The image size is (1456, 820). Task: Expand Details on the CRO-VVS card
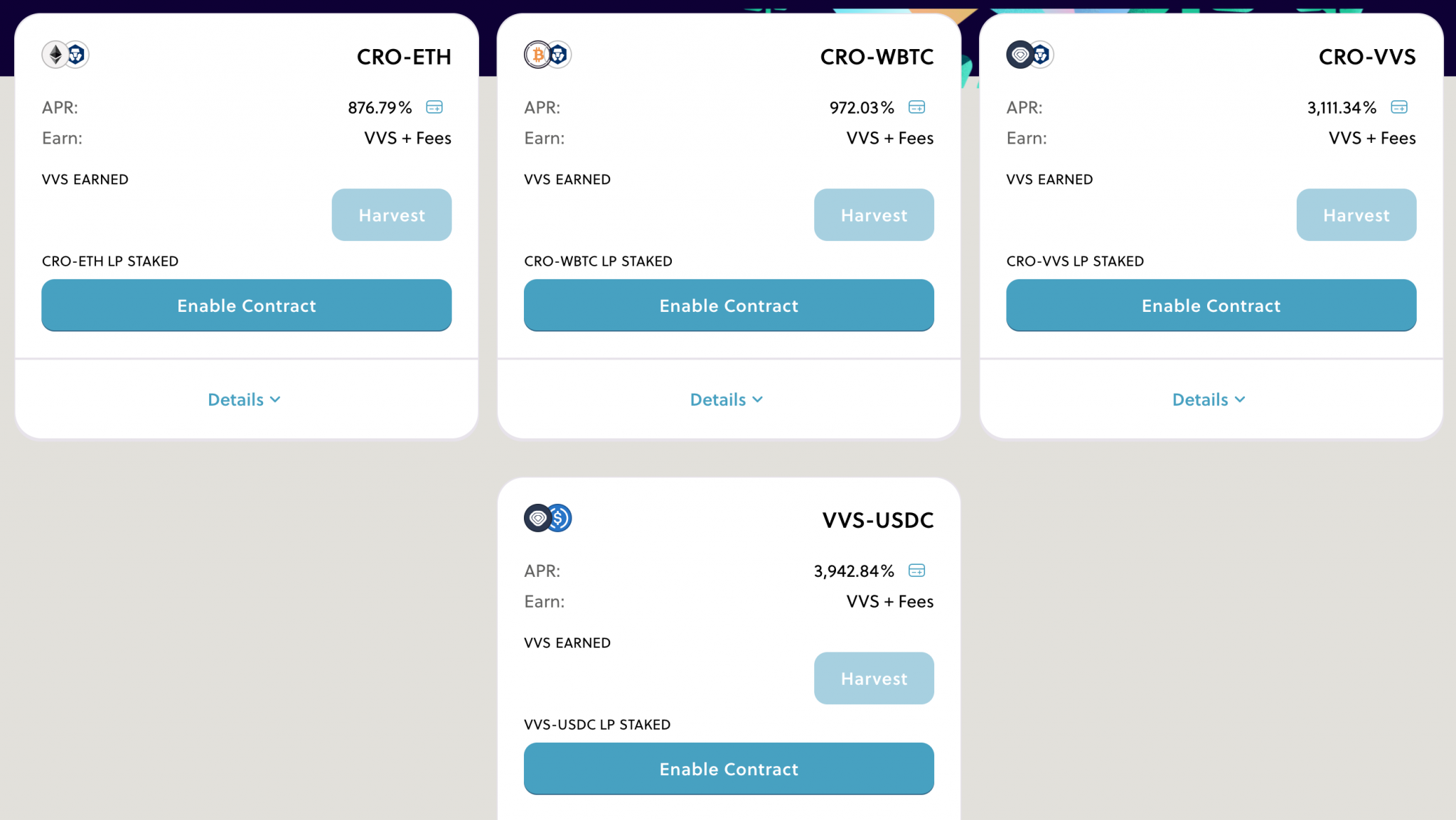pyautogui.click(x=1209, y=399)
